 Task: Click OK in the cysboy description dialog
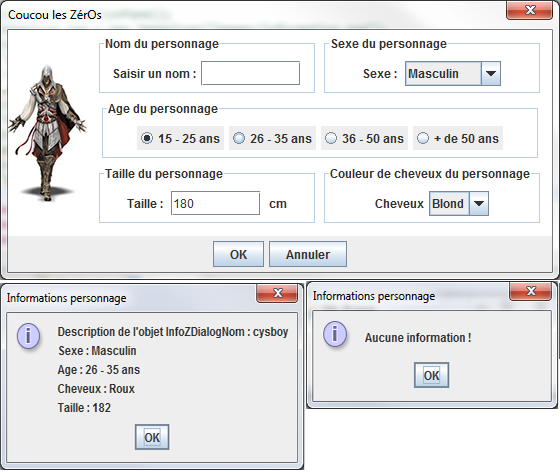pyautogui.click(x=152, y=437)
